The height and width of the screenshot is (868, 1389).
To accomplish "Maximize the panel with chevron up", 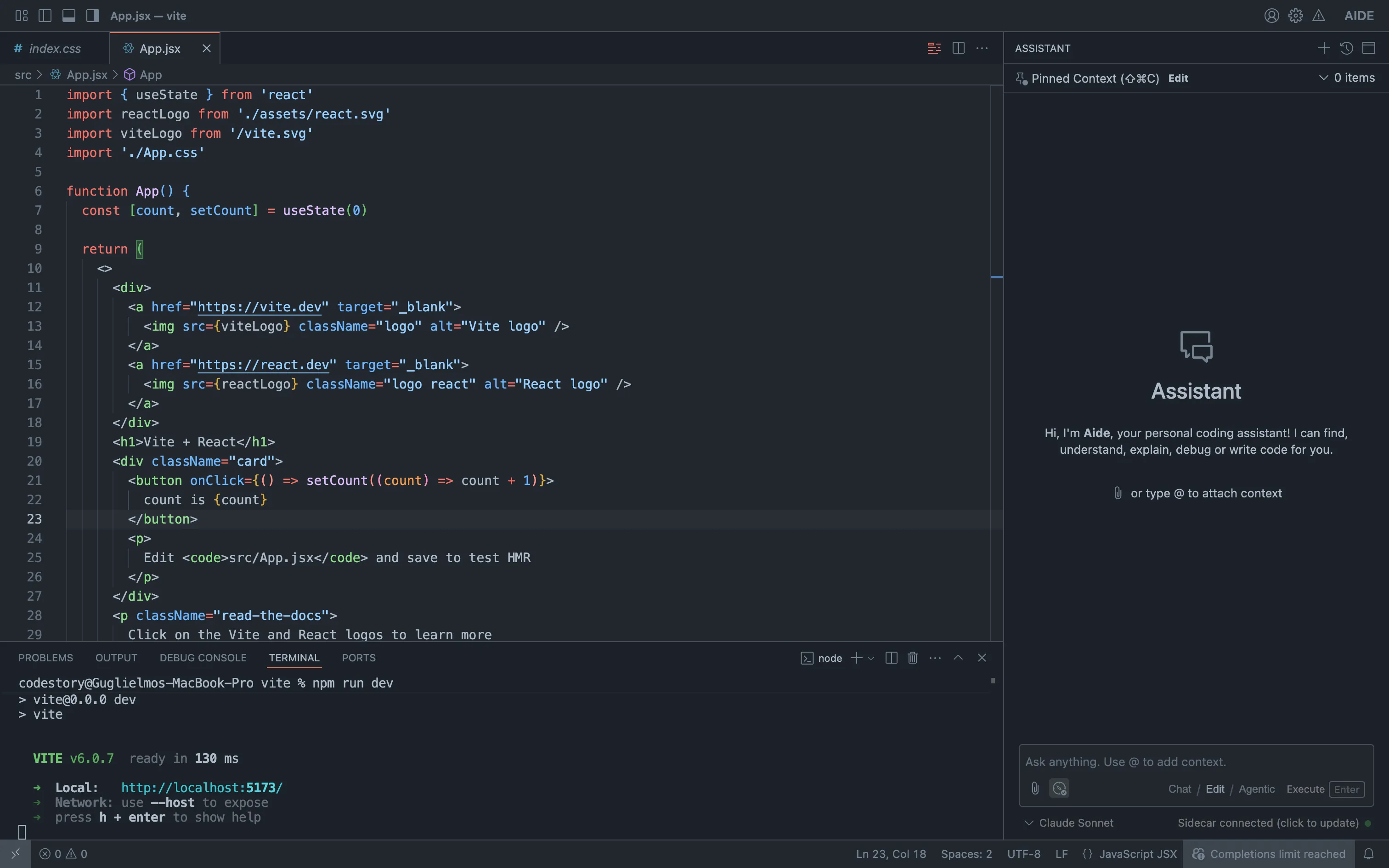I will [958, 658].
